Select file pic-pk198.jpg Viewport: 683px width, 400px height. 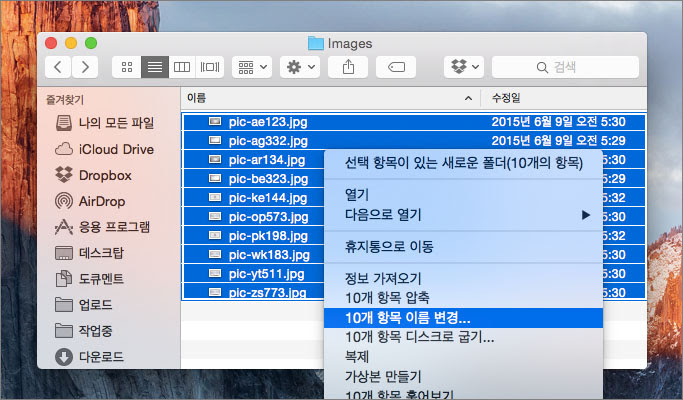tap(268, 236)
